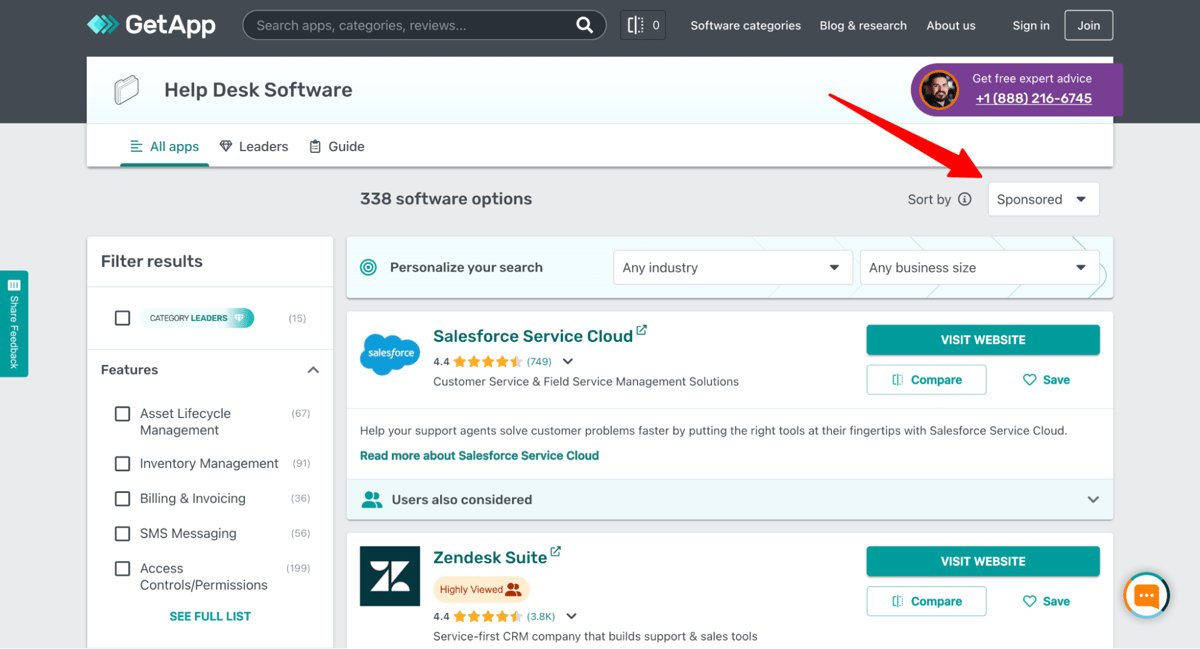Tick the Category Leaders checkbox
The height and width of the screenshot is (649, 1200).
pyautogui.click(x=122, y=318)
